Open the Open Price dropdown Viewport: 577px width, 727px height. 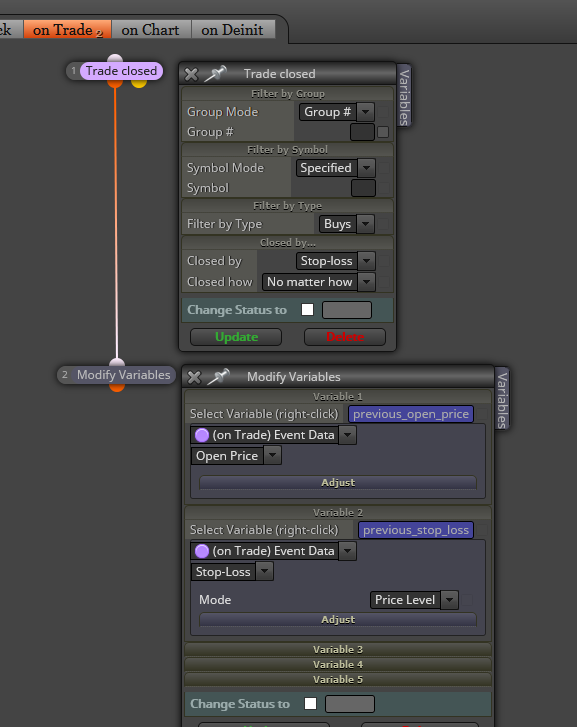point(236,456)
